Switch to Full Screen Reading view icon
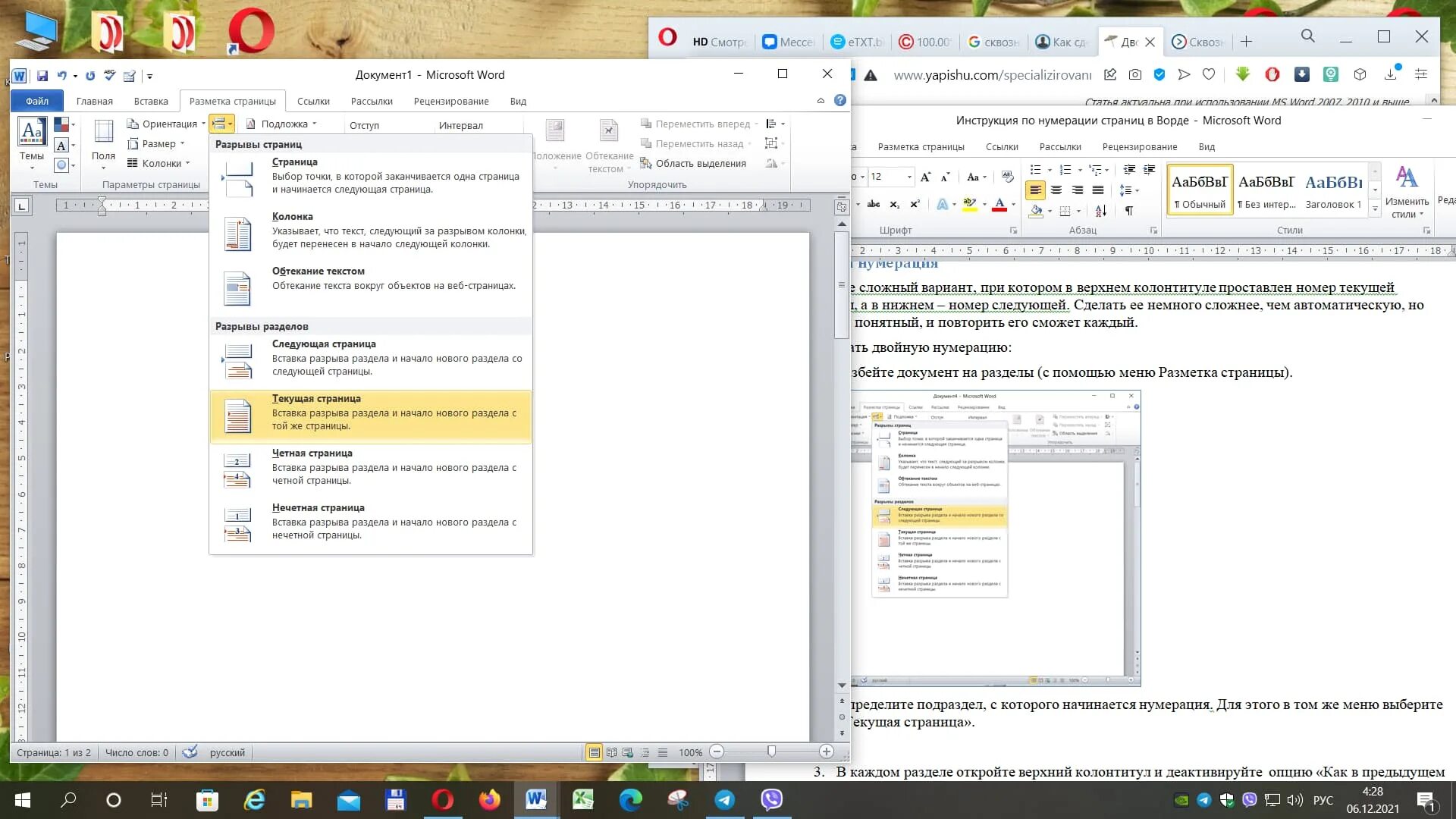 611,752
